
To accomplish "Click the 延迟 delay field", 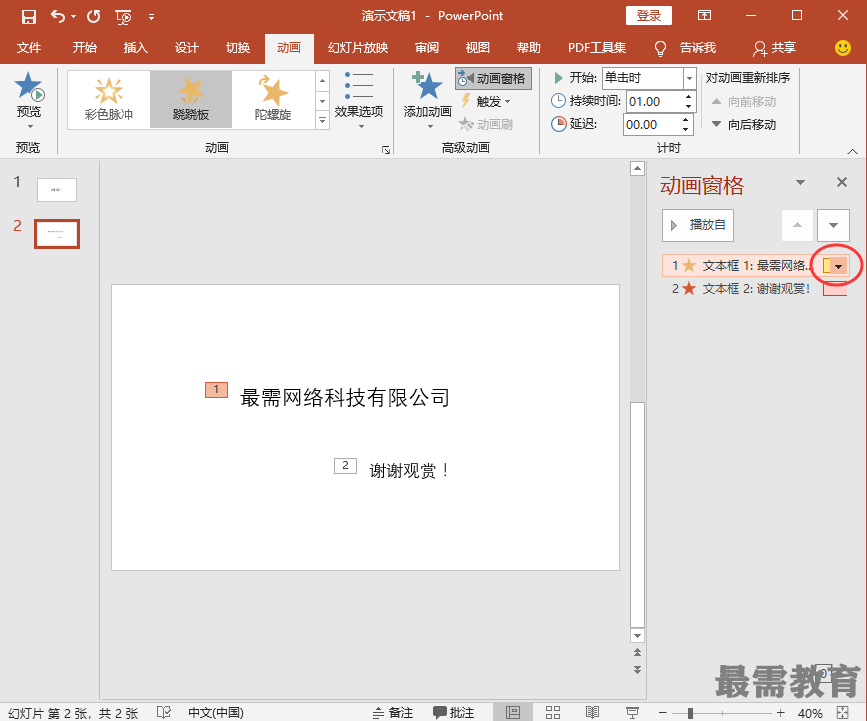I will pyautogui.click(x=651, y=124).
